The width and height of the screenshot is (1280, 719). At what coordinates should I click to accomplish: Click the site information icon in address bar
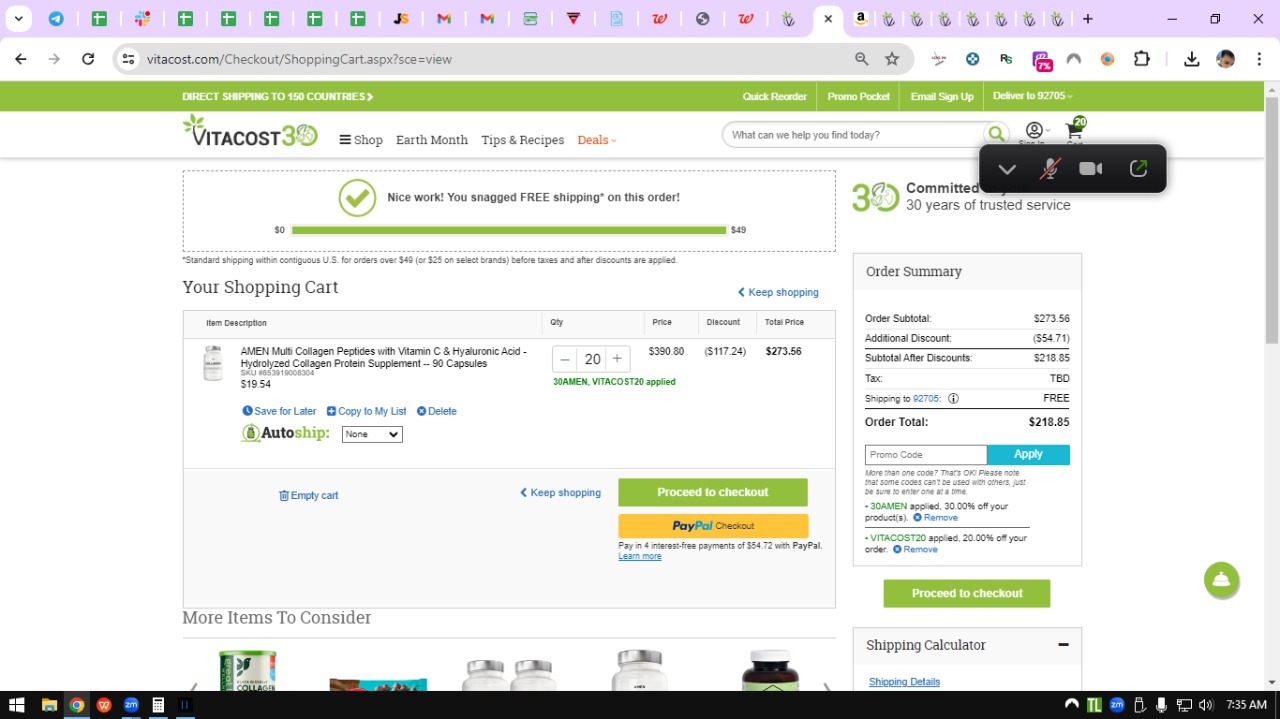(128, 59)
